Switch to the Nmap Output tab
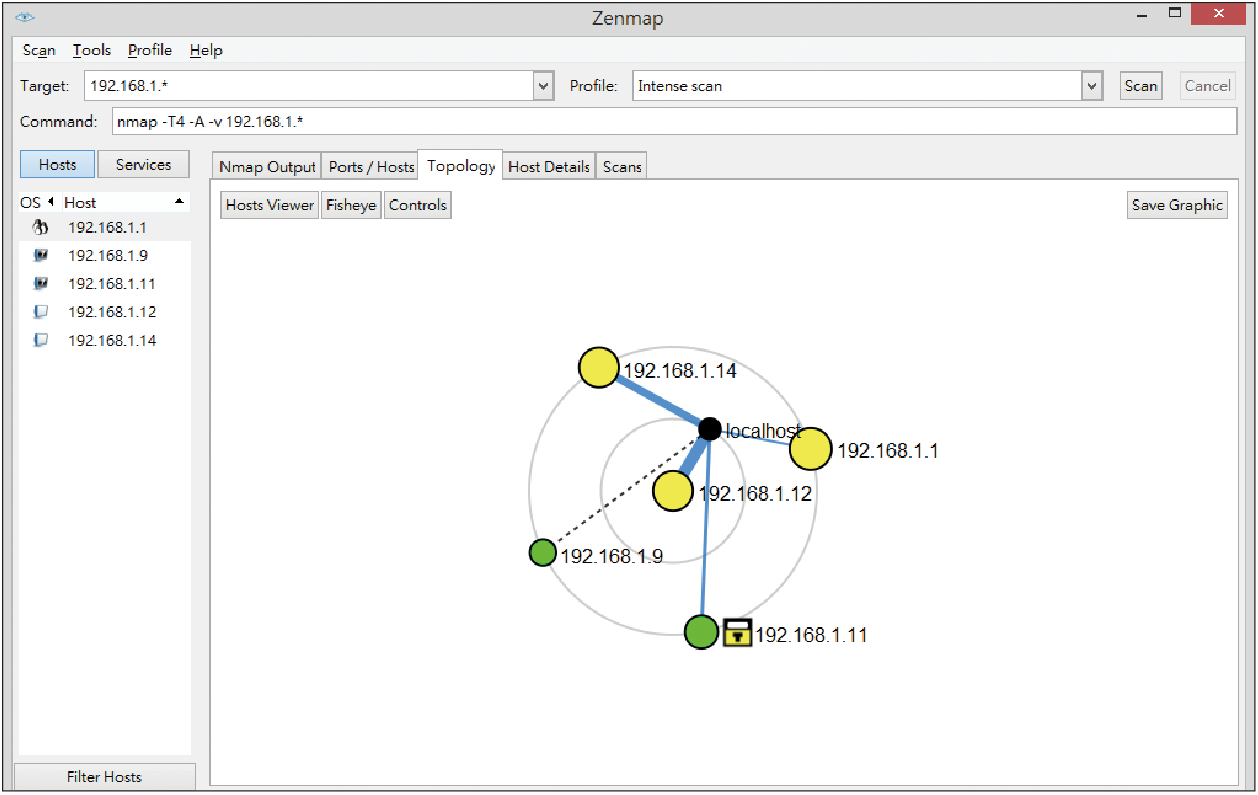 click(267, 167)
